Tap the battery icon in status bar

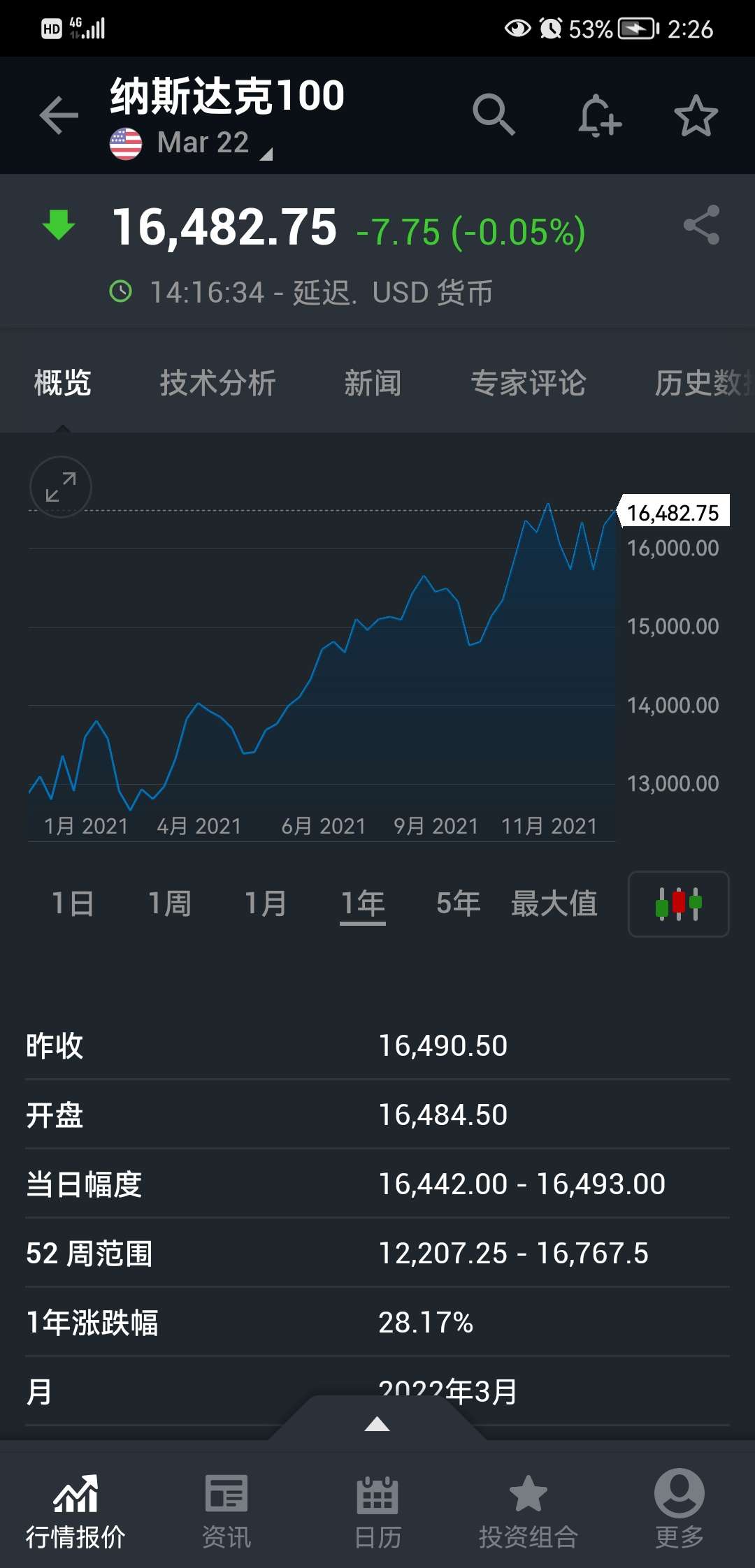click(x=638, y=29)
